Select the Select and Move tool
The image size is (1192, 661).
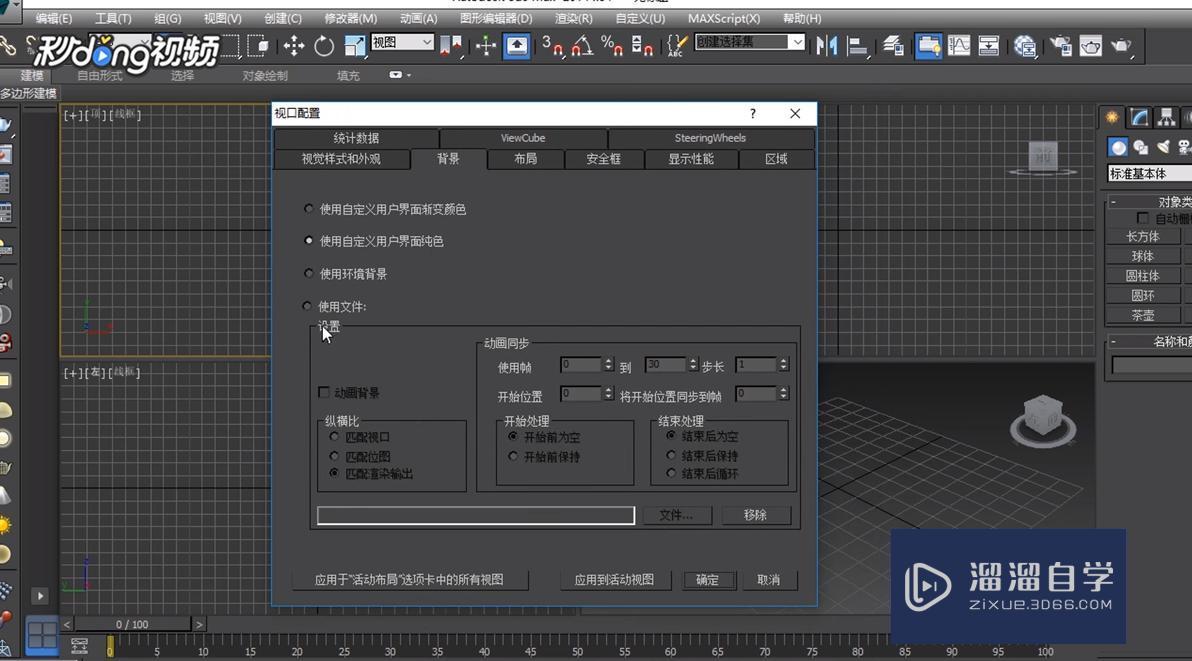point(295,47)
